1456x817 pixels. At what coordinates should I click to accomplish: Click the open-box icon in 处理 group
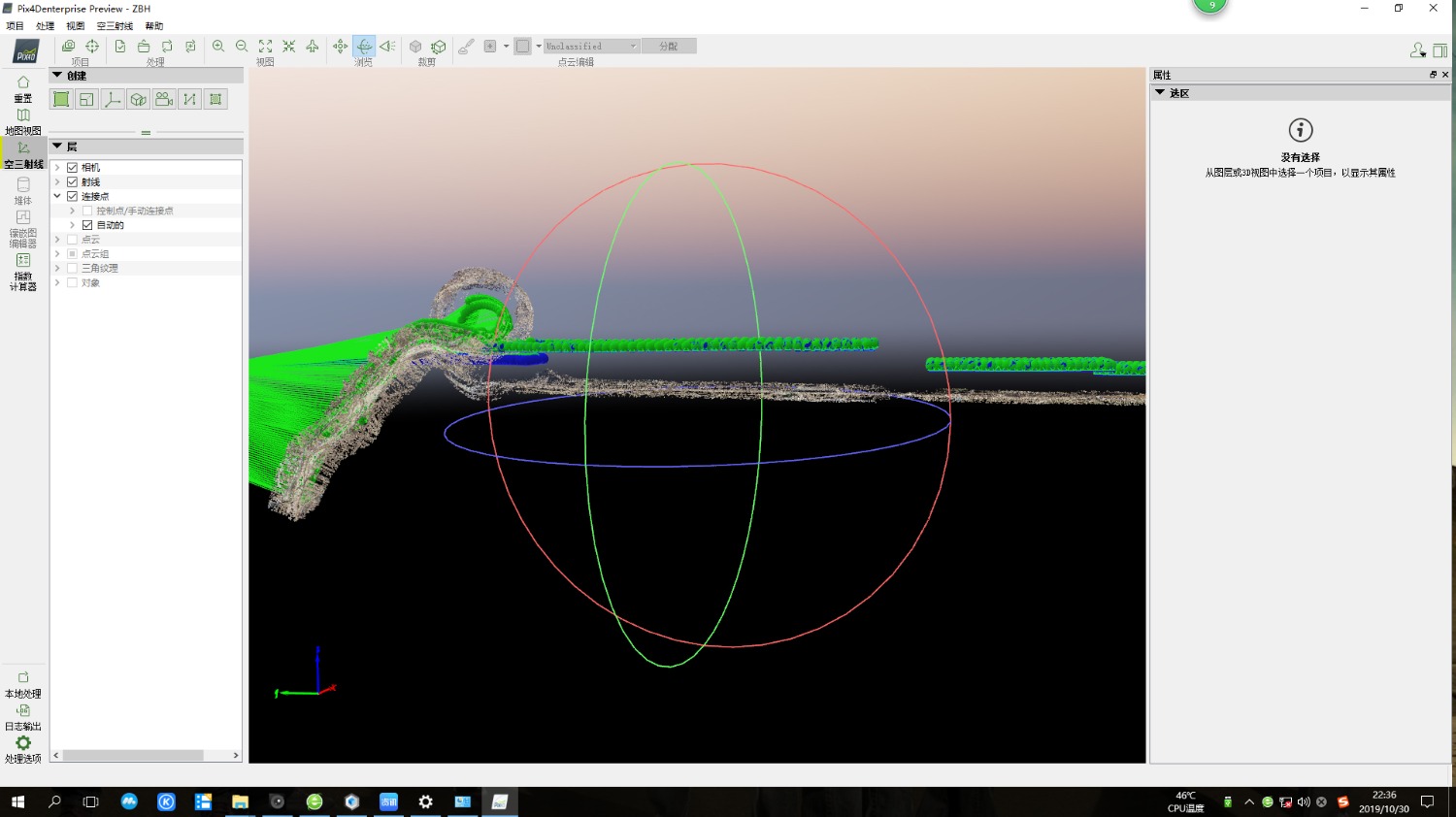coord(144,46)
